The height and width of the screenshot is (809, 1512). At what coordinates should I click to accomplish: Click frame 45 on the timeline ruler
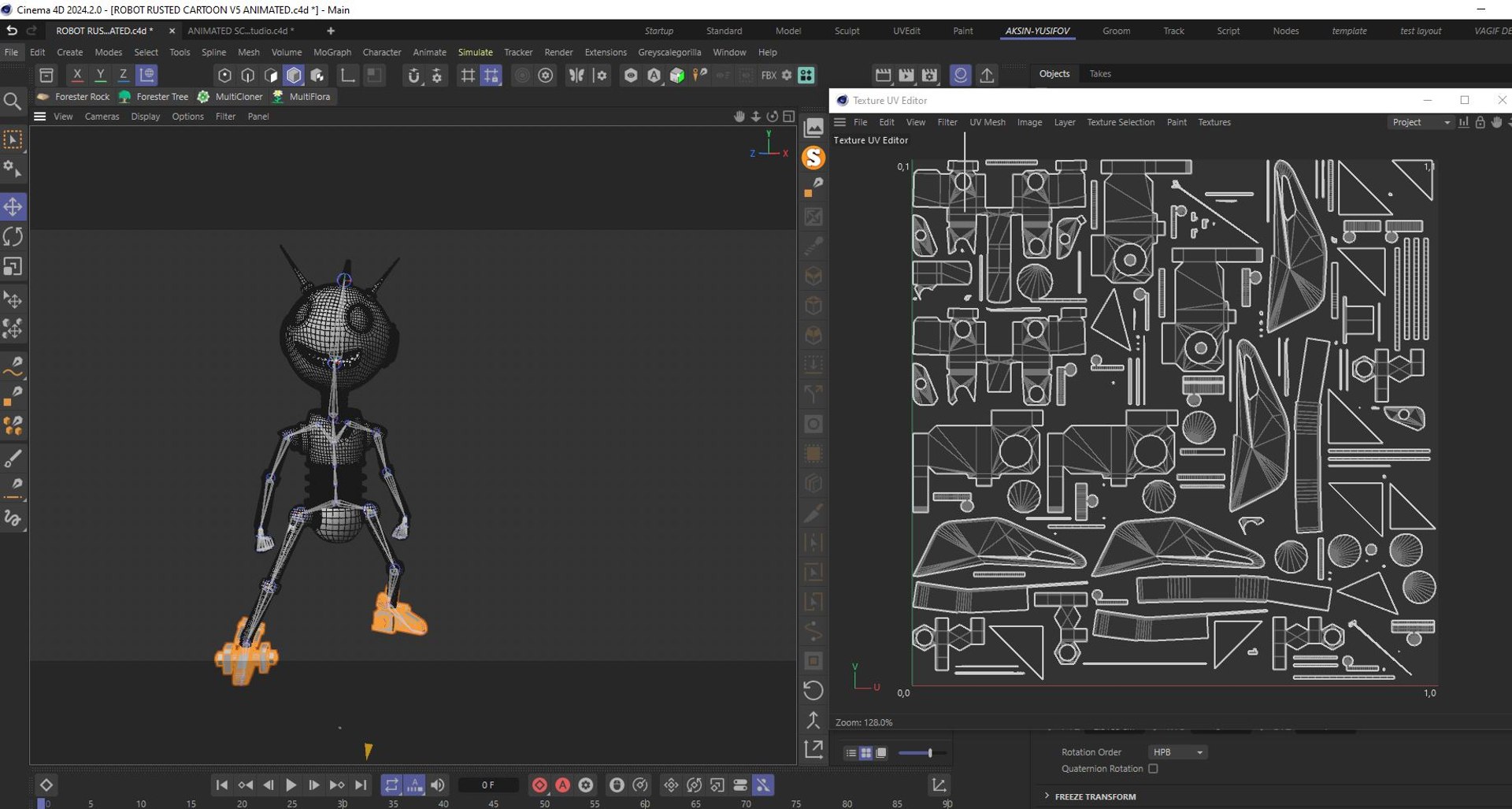click(x=493, y=803)
